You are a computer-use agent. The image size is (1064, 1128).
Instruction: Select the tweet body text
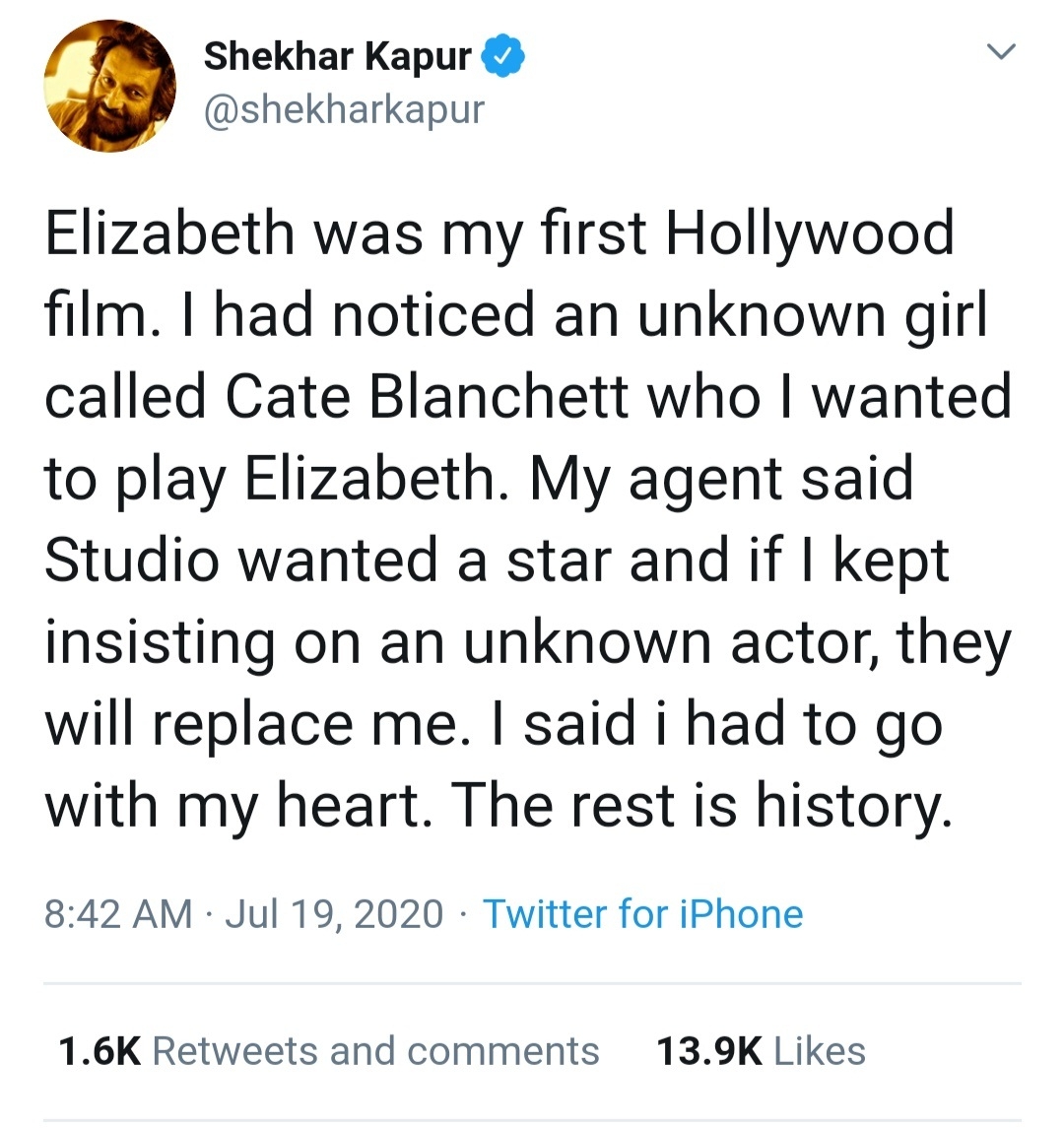click(x=532, y=517)
